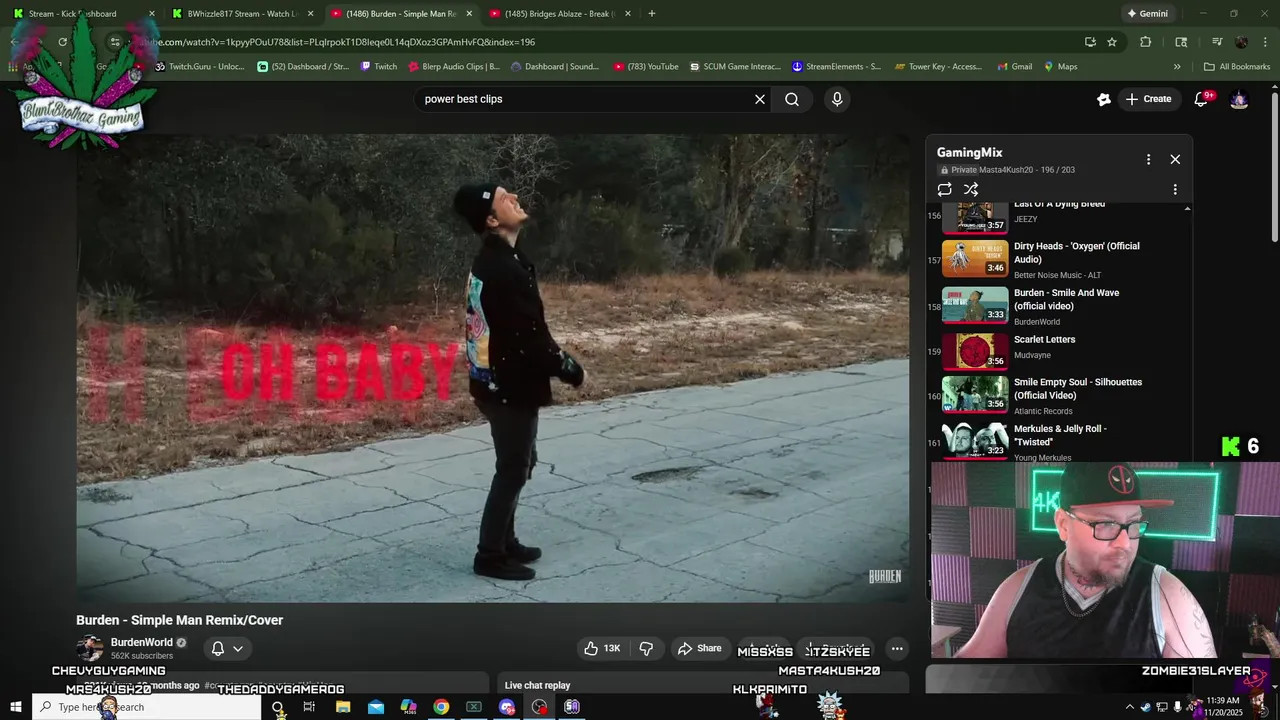Open Windows Start menu
This screenshot has height=720, width=1280.
[16, 707]
